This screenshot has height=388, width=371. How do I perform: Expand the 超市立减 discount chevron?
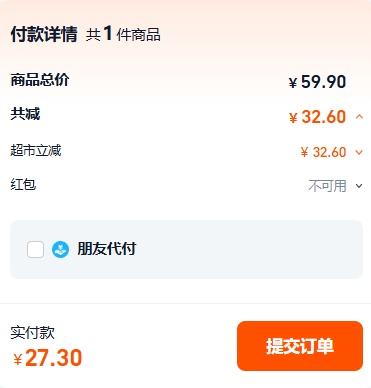click(x=359, y=152)
